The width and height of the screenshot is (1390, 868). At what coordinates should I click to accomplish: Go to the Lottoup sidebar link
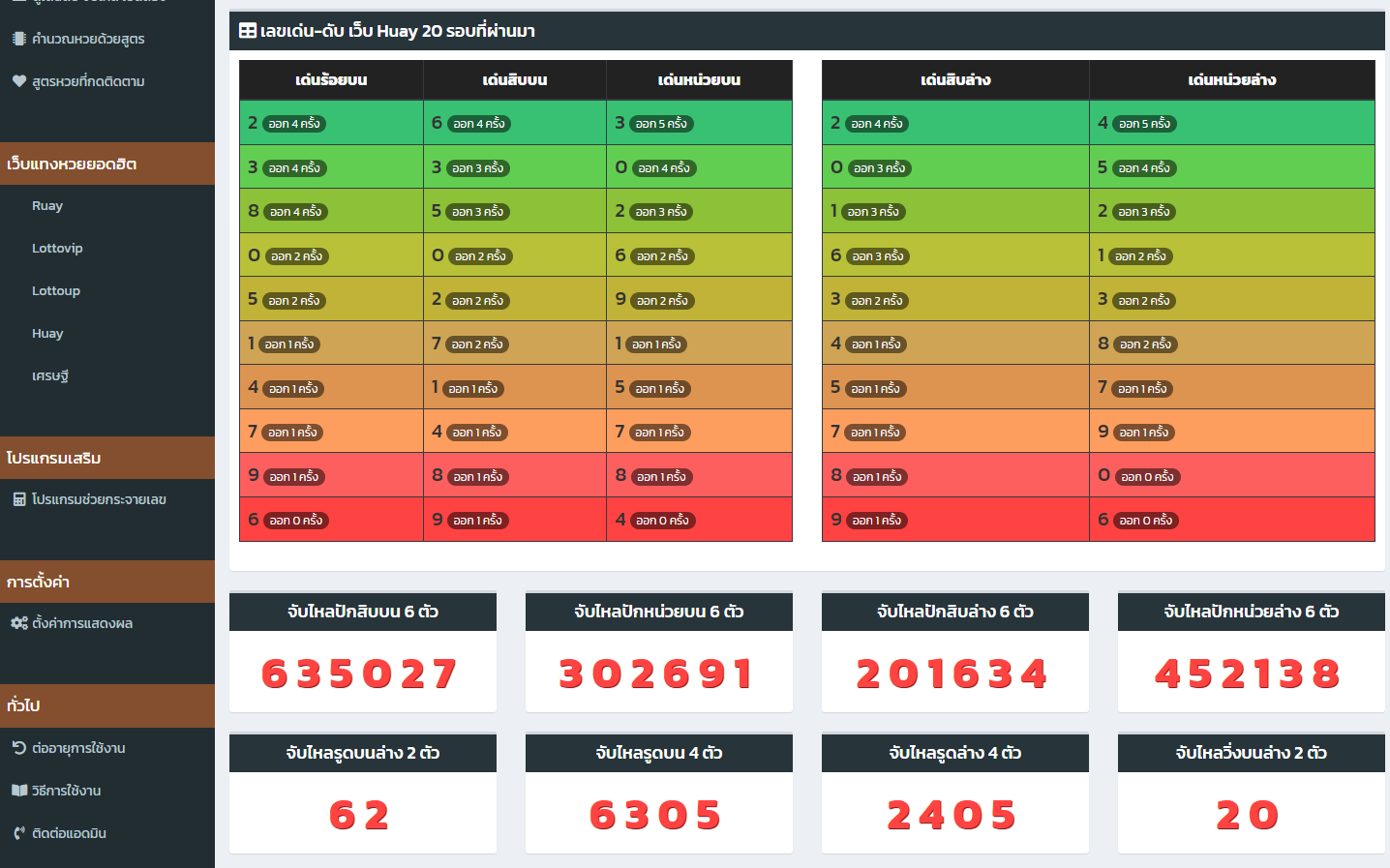pos(56,290)
